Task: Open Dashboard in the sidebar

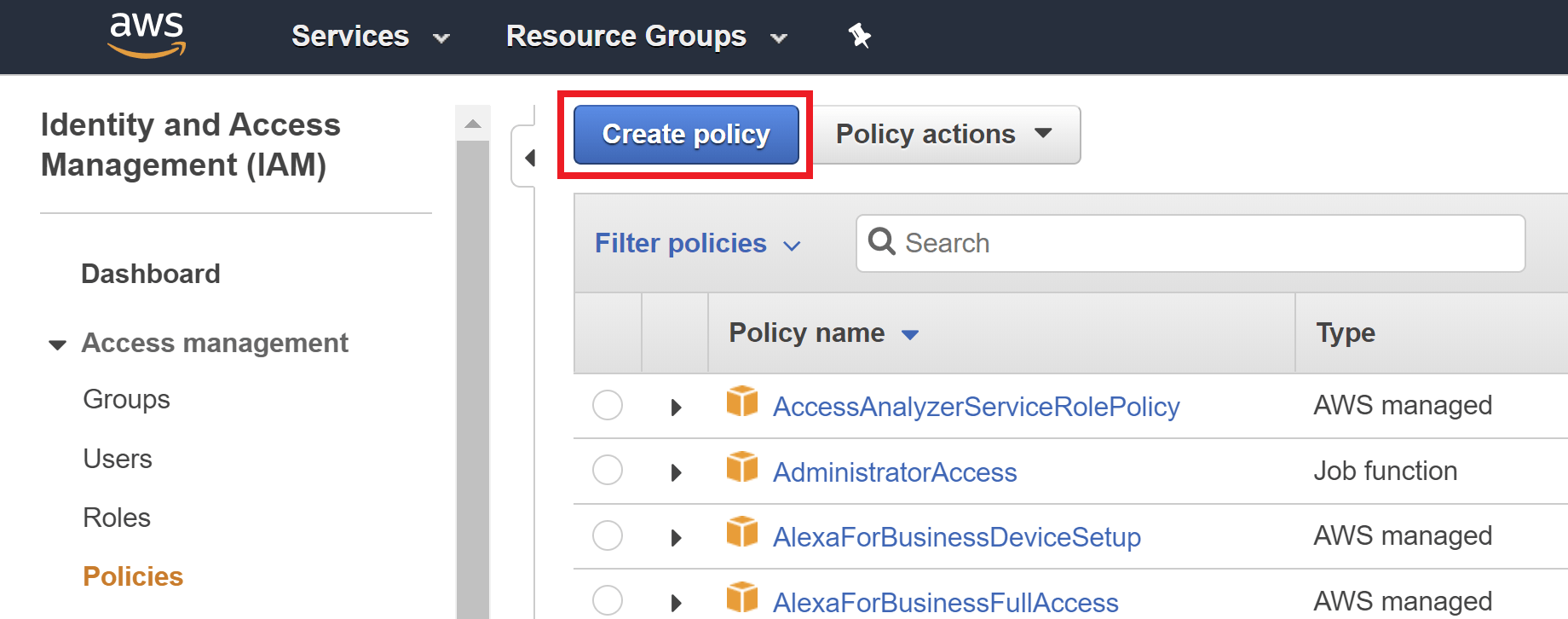Action: point(151,274)
